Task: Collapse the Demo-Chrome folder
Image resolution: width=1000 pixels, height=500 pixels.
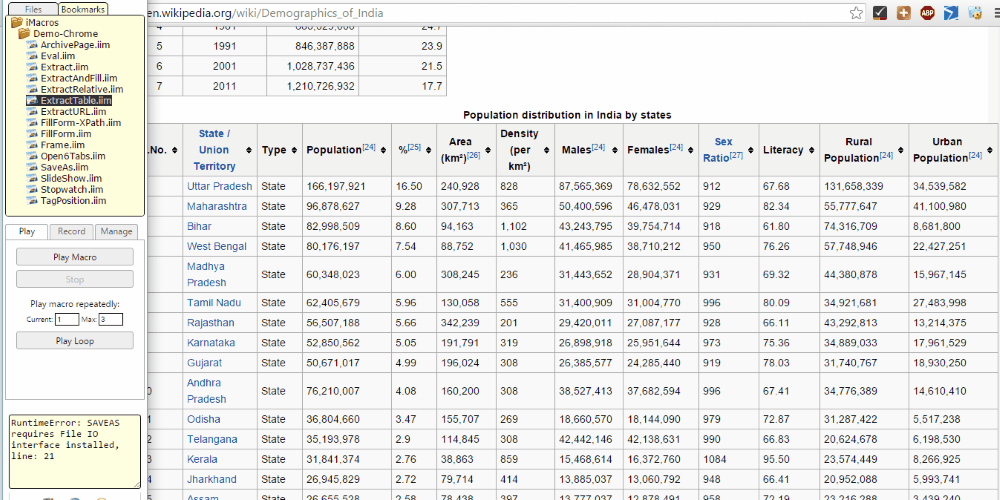Action: (x=24, y=34)
